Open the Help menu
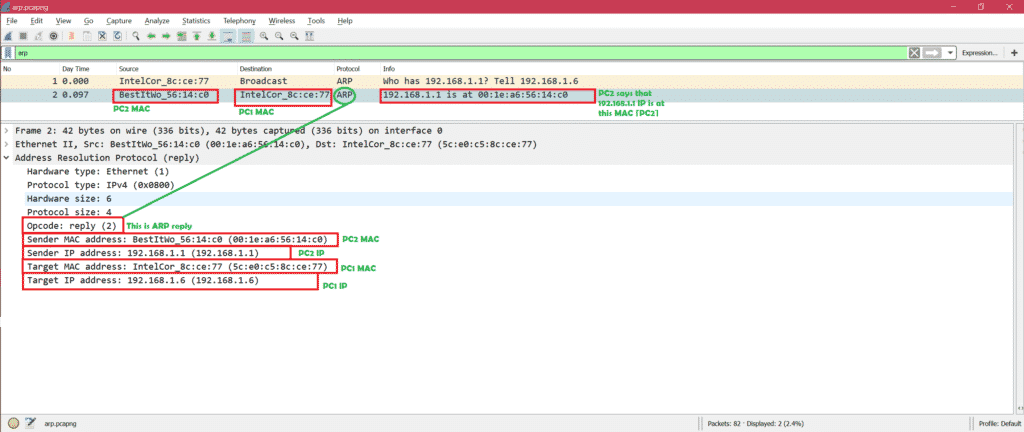 click(345, 21)
